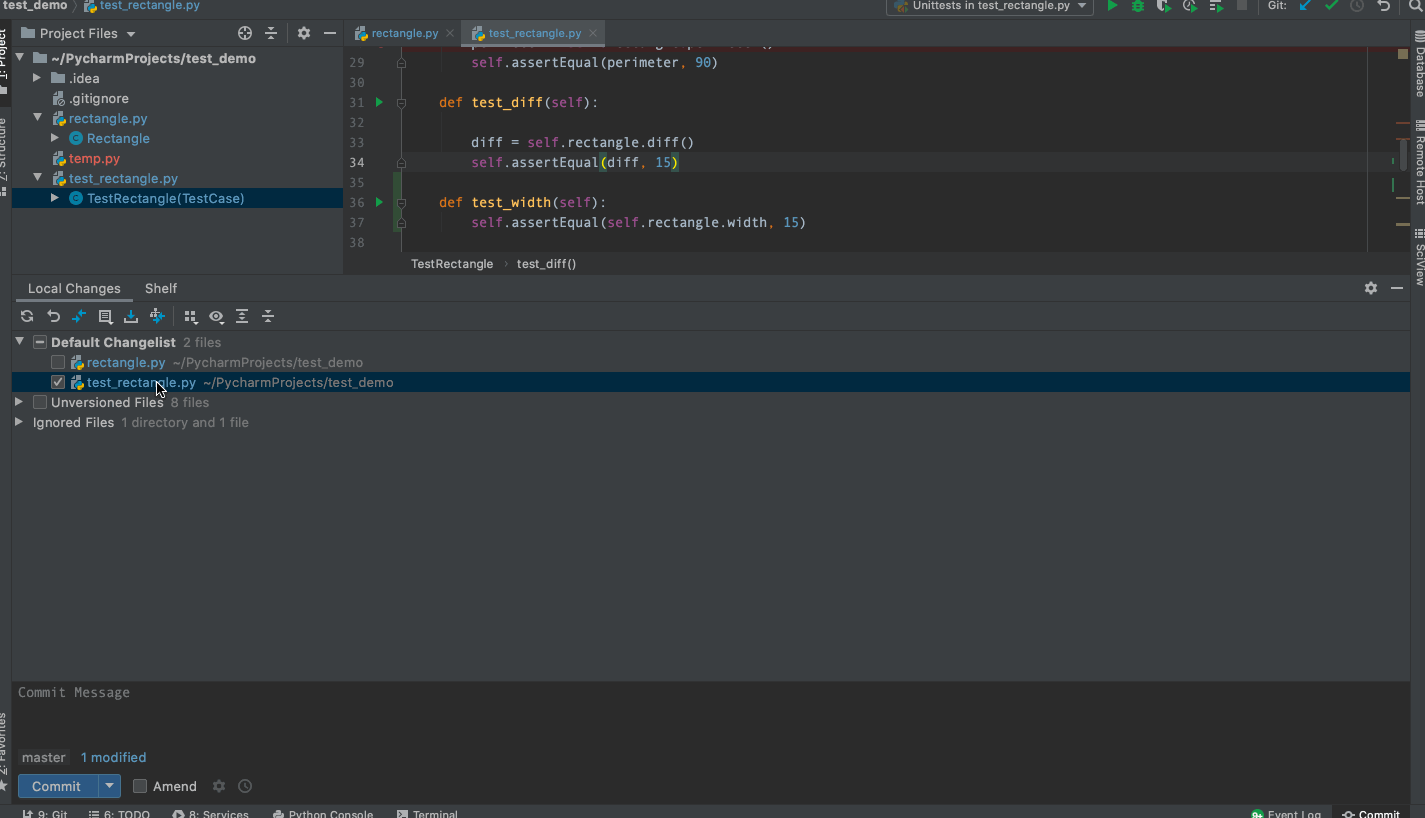1425x818 pixels.
Task: Open the Commit button dropdown arrow
Action: [109, 786]
